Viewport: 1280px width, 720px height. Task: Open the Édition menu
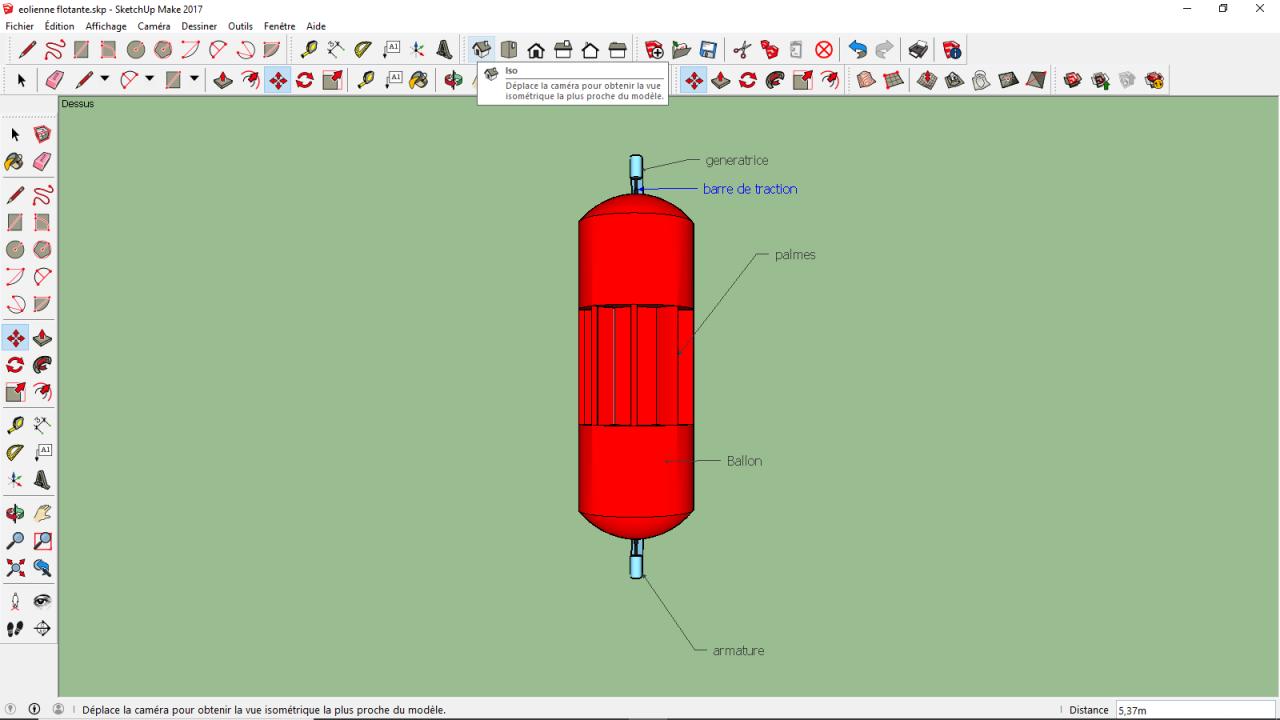[60, 26]
